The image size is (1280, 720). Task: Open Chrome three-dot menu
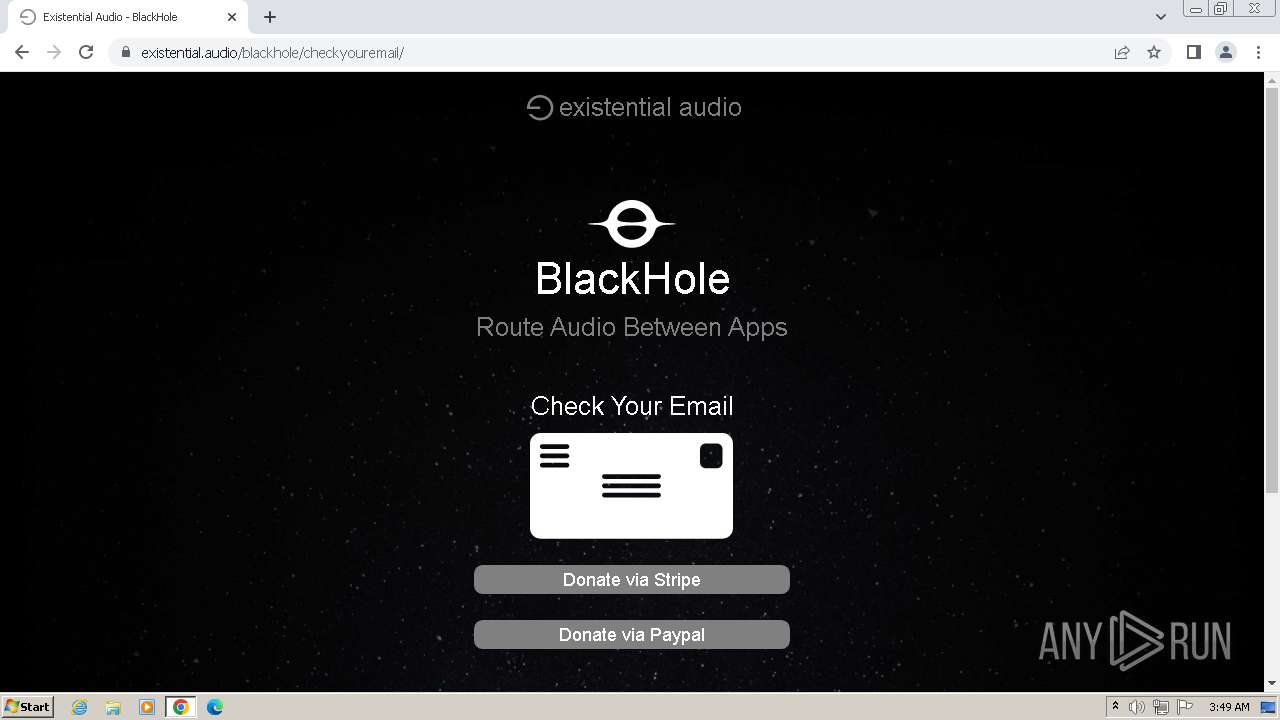pos(1259,52)
